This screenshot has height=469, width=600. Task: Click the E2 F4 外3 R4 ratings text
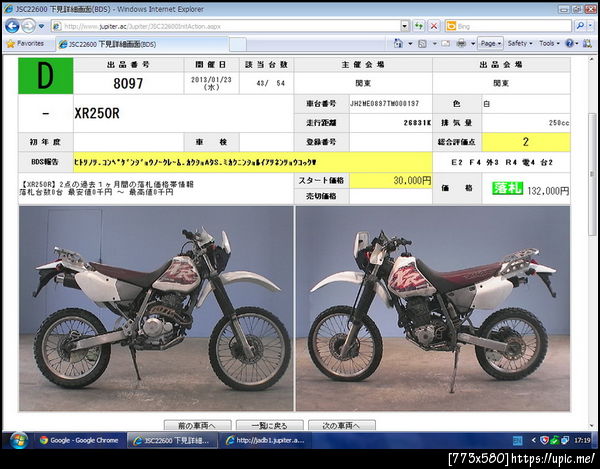[x=502, y=162]
